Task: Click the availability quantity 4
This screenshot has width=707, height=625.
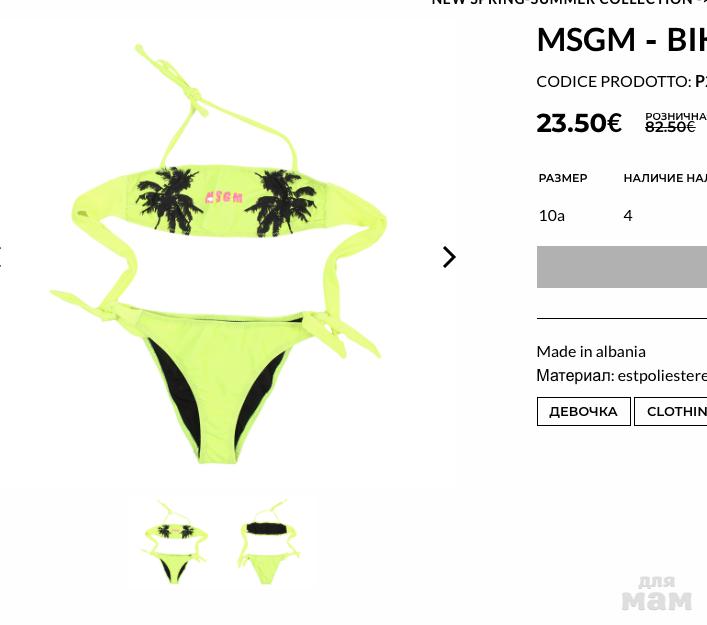Action: pyautogui.click(x=628, y=216)
